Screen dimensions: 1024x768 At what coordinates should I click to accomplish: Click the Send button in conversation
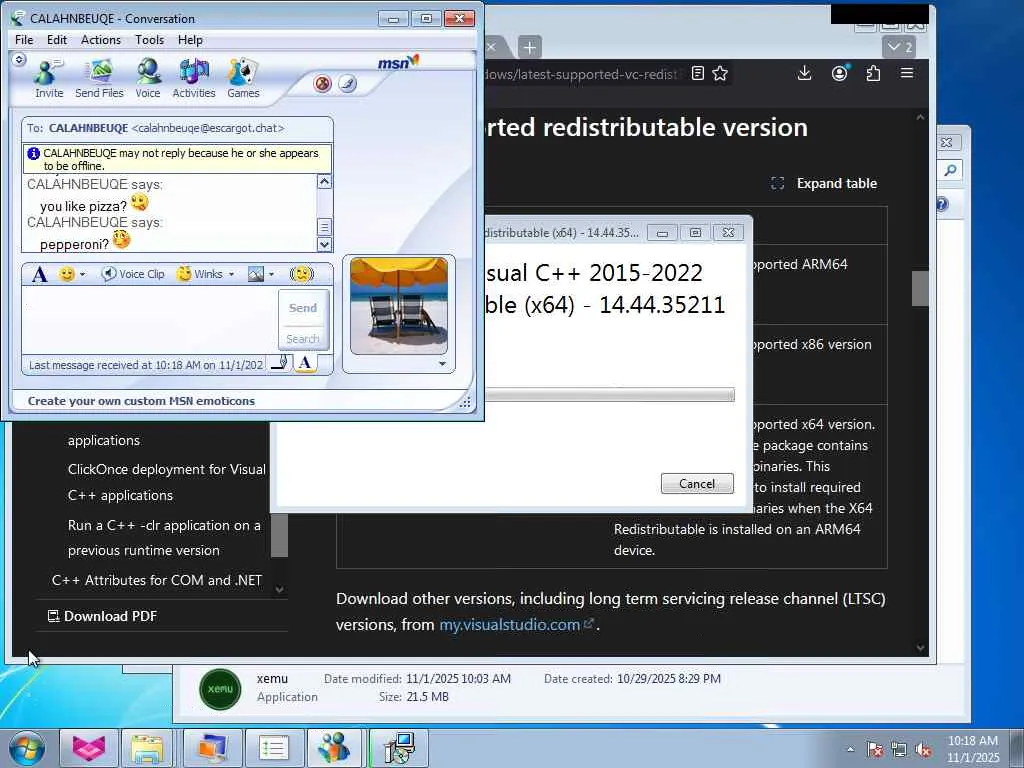tap(303, 308)
